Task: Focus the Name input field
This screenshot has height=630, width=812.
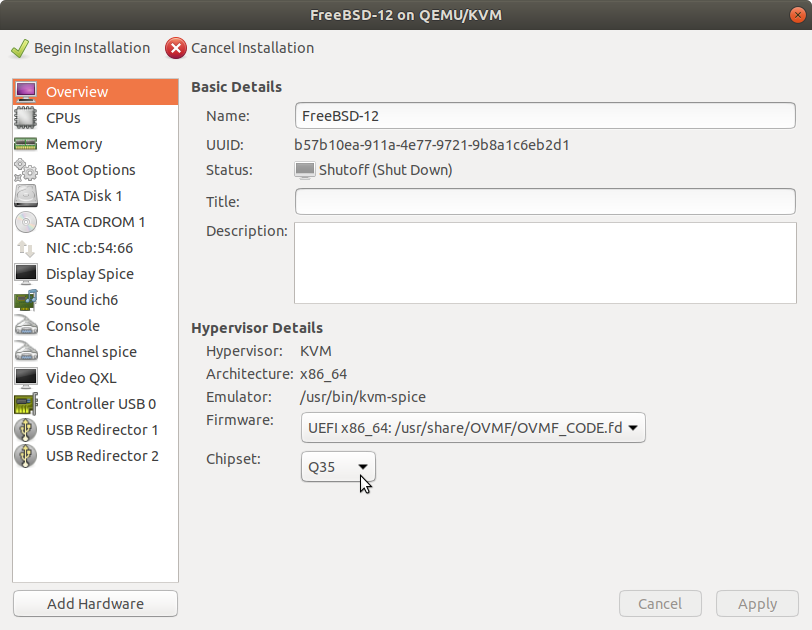Action: (x=545, y=115)
